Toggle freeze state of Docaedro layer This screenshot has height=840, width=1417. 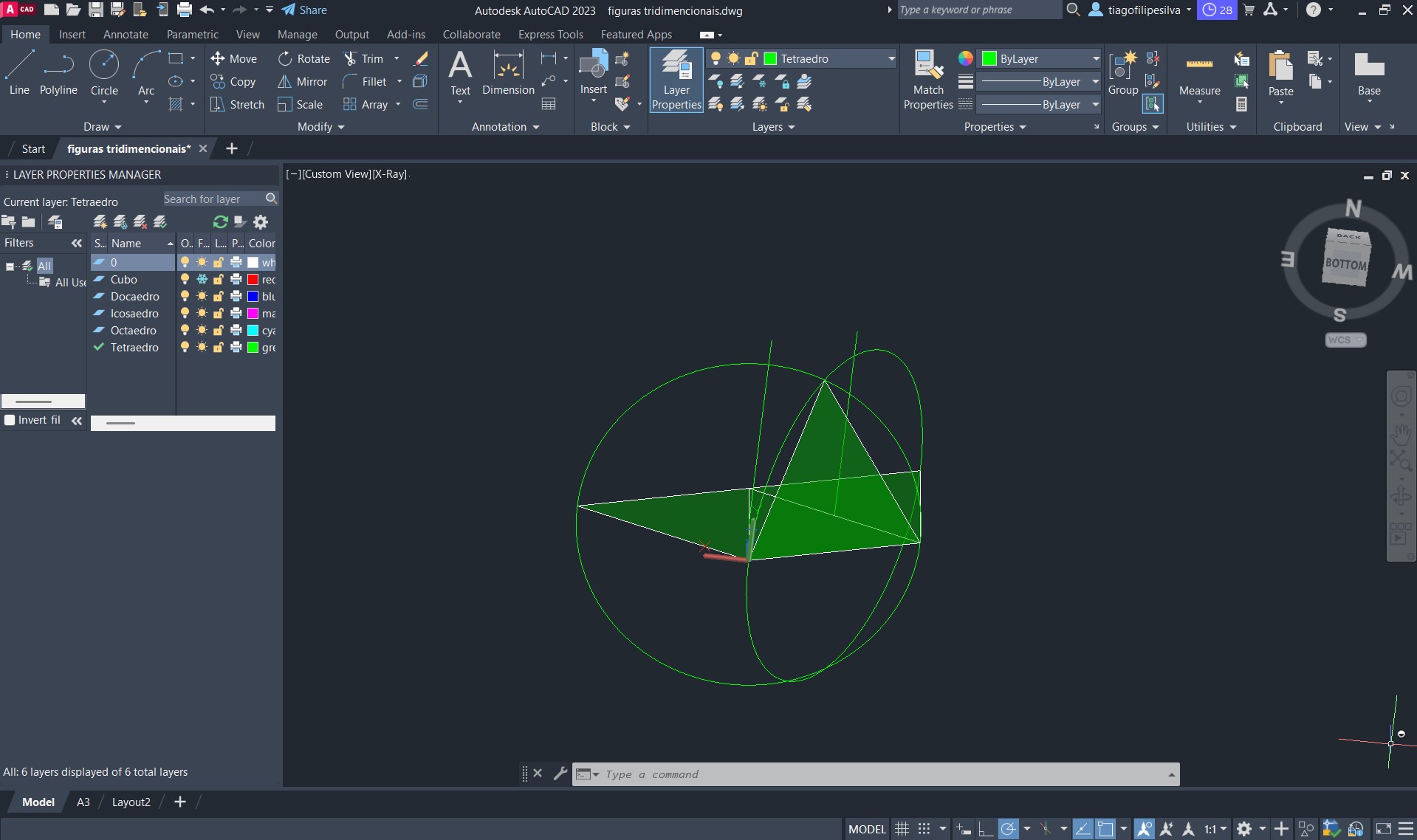click(x=202, y=297)
